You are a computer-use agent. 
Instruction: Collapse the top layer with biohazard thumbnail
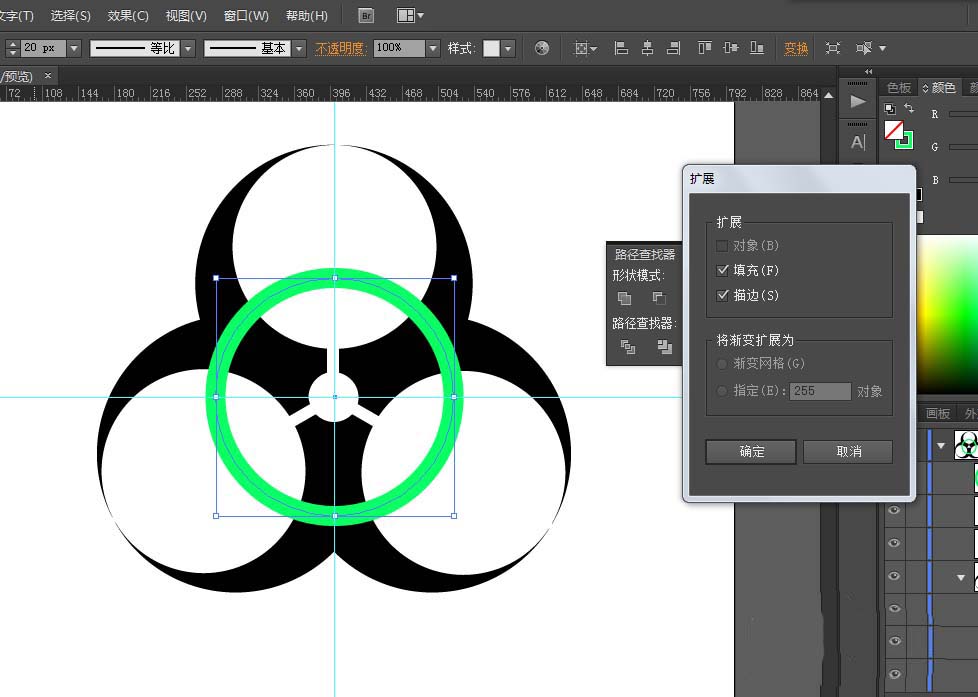point(941,446)
